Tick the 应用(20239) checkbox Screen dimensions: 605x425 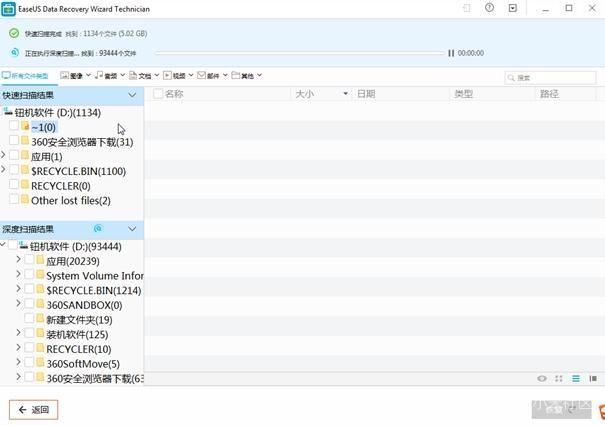tap(29, 260)
